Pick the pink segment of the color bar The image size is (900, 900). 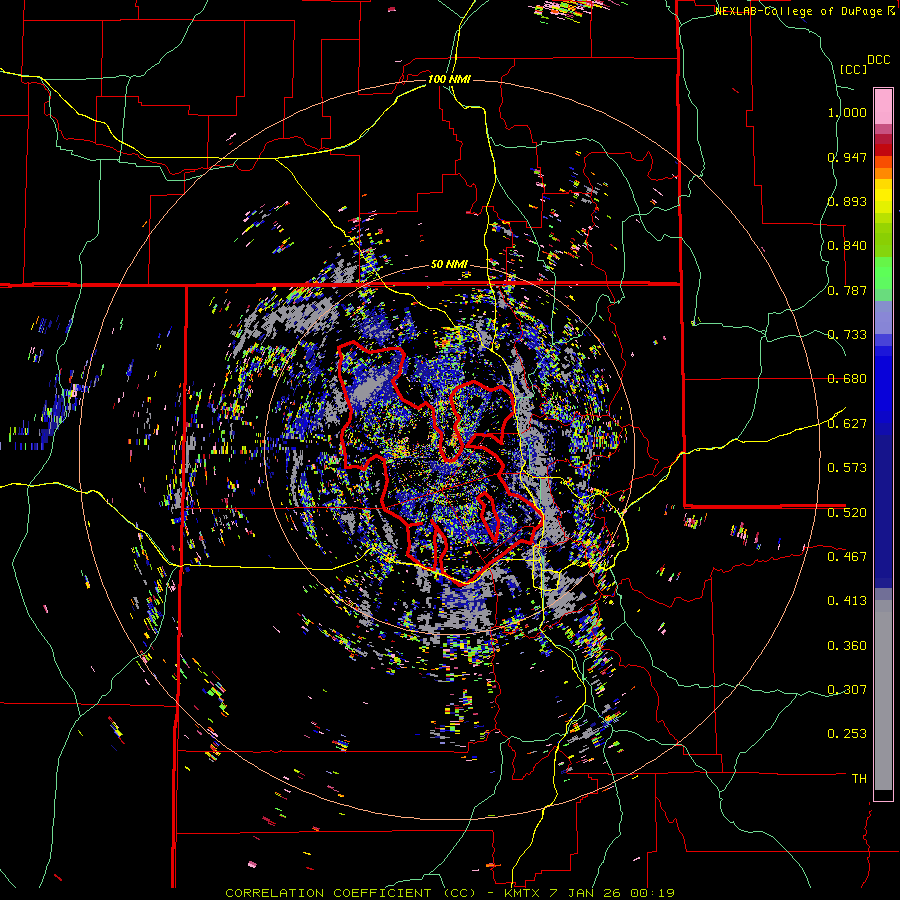point(883,106)
